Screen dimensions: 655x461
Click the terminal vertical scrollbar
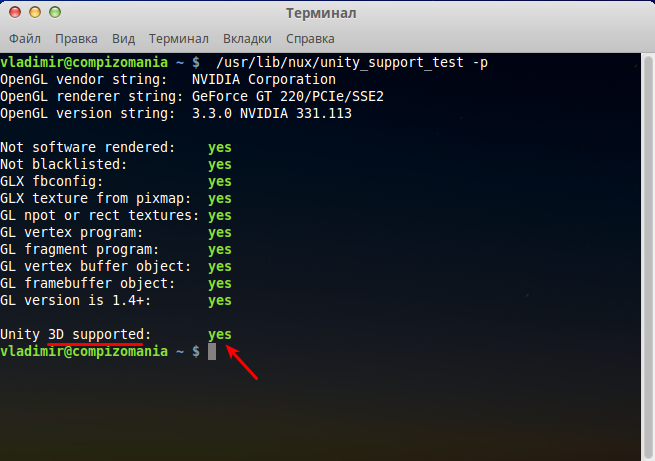click(648, 256)
